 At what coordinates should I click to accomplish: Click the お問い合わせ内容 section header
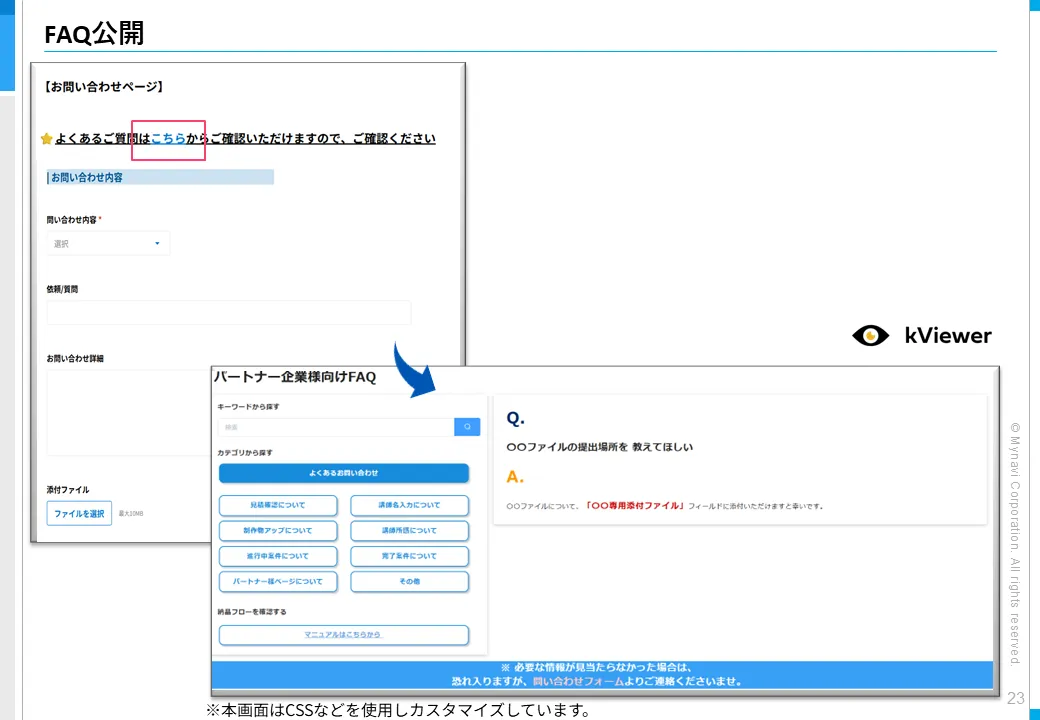[160, 177]
